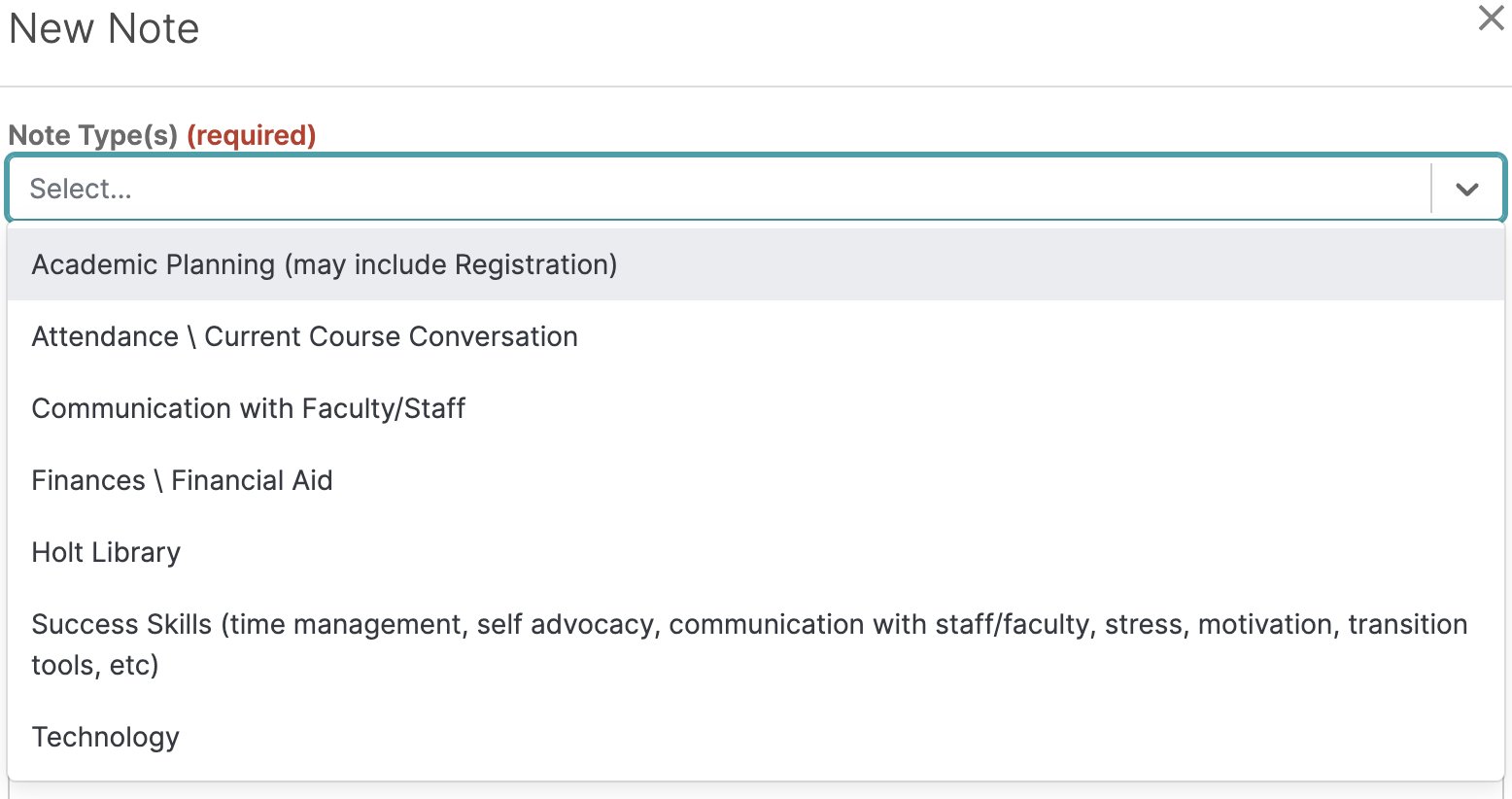Screen dimensions: 1512x799
Task: Click the Note Type(s) label
Action: 93,135
